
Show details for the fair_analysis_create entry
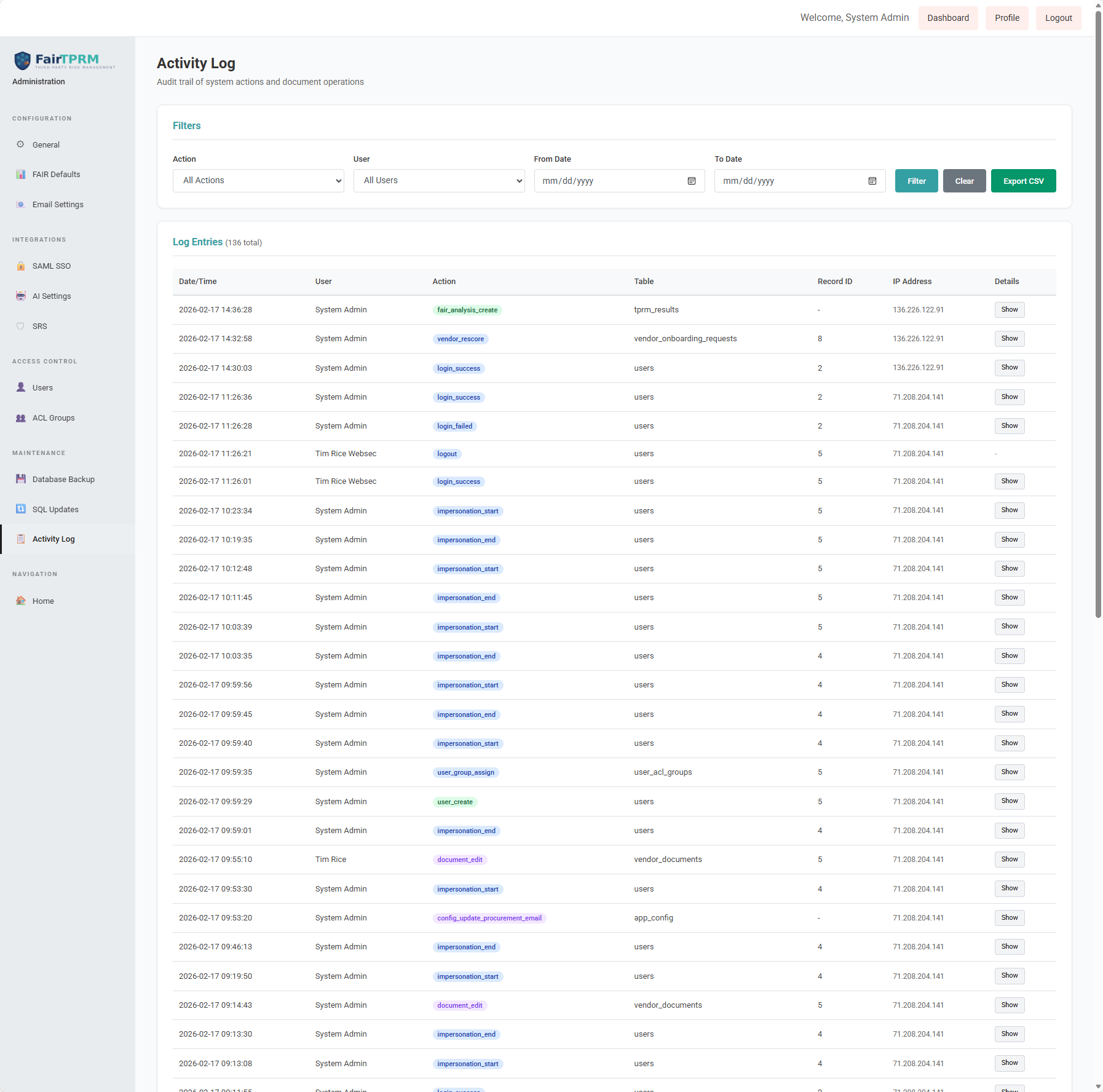point(1009,310)
